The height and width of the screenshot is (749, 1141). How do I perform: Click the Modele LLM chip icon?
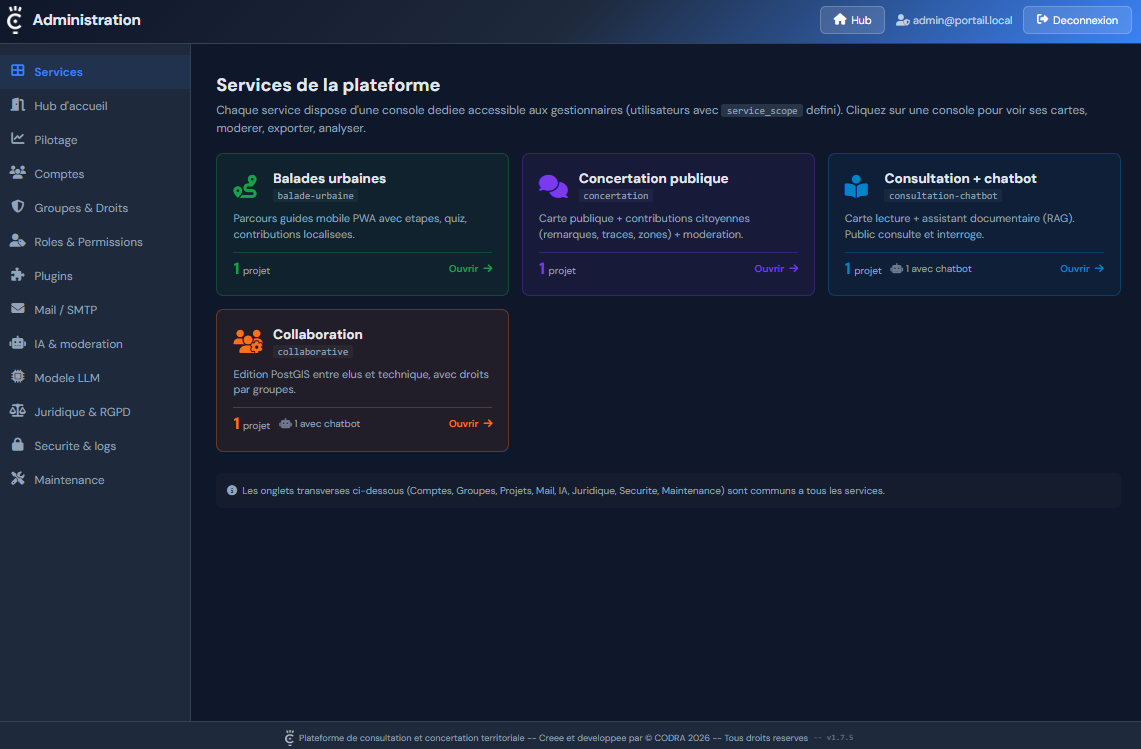[x=17, y=377]
